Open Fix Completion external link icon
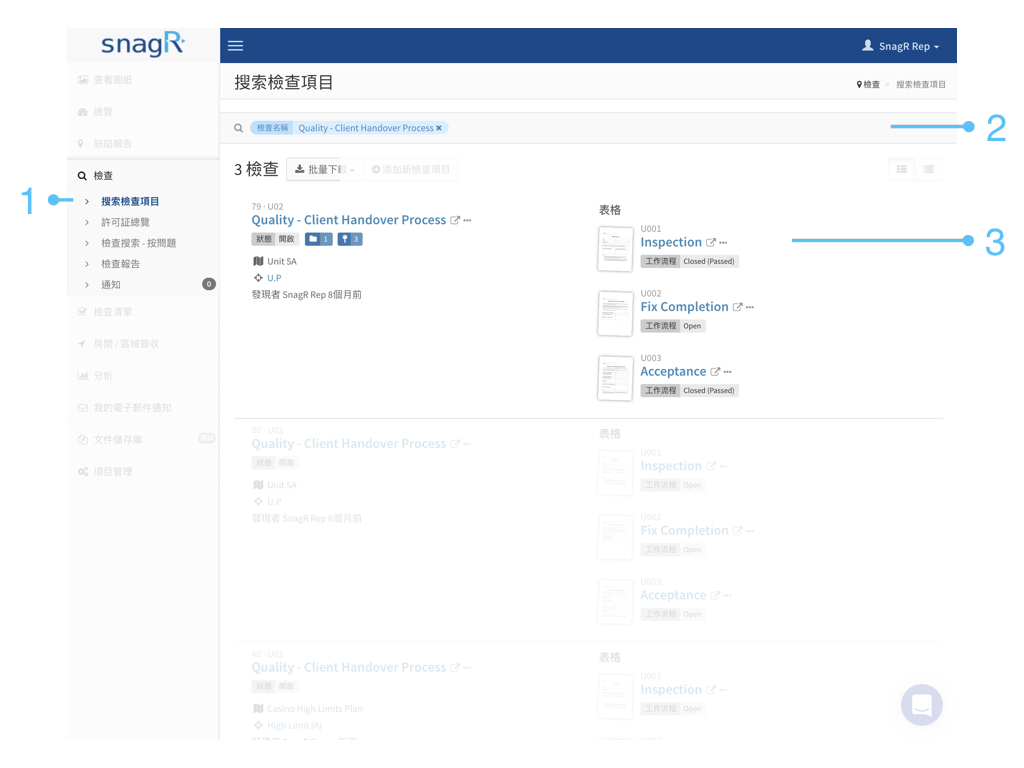Image resolution: width=1024 pixels, height=768 pixels. pos(737,307)
